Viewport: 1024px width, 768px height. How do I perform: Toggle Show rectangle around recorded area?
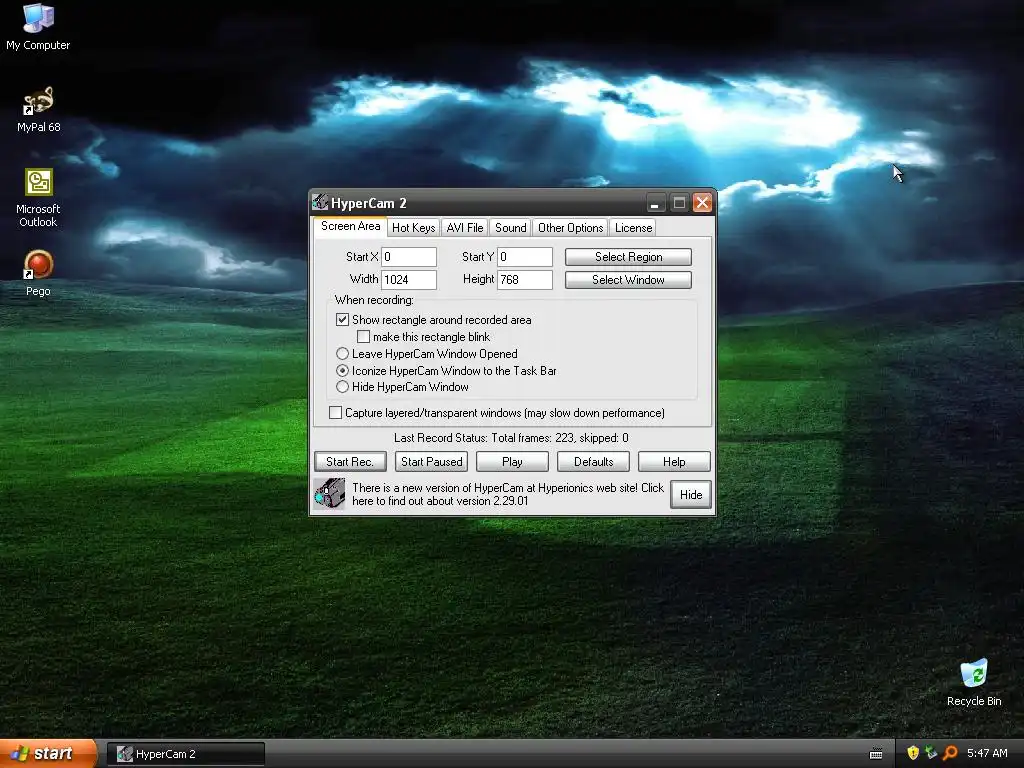(342, 319)
